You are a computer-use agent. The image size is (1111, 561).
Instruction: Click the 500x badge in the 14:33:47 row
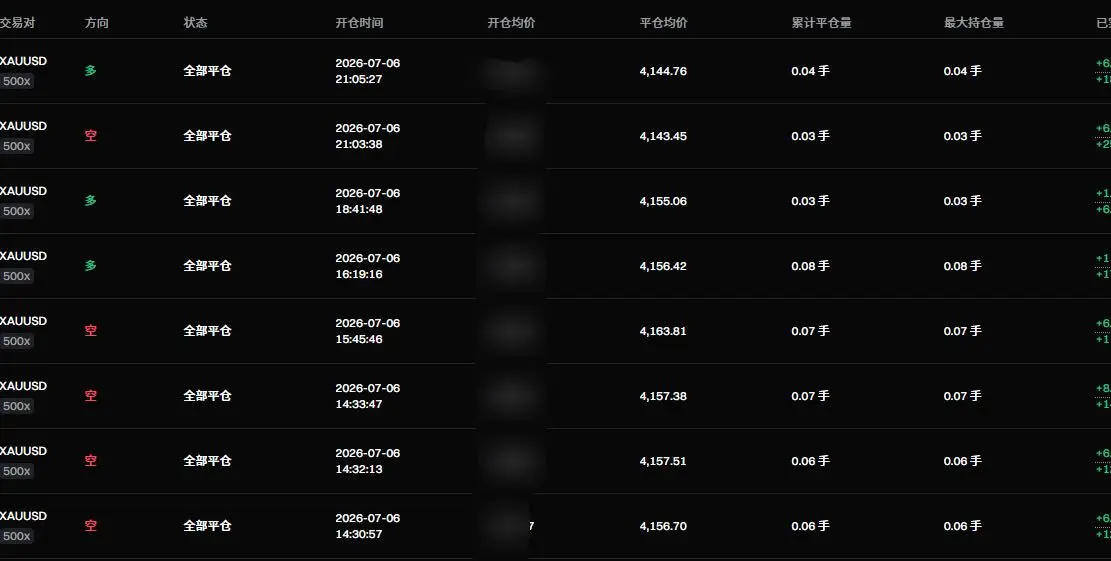(x=16, y=406)
